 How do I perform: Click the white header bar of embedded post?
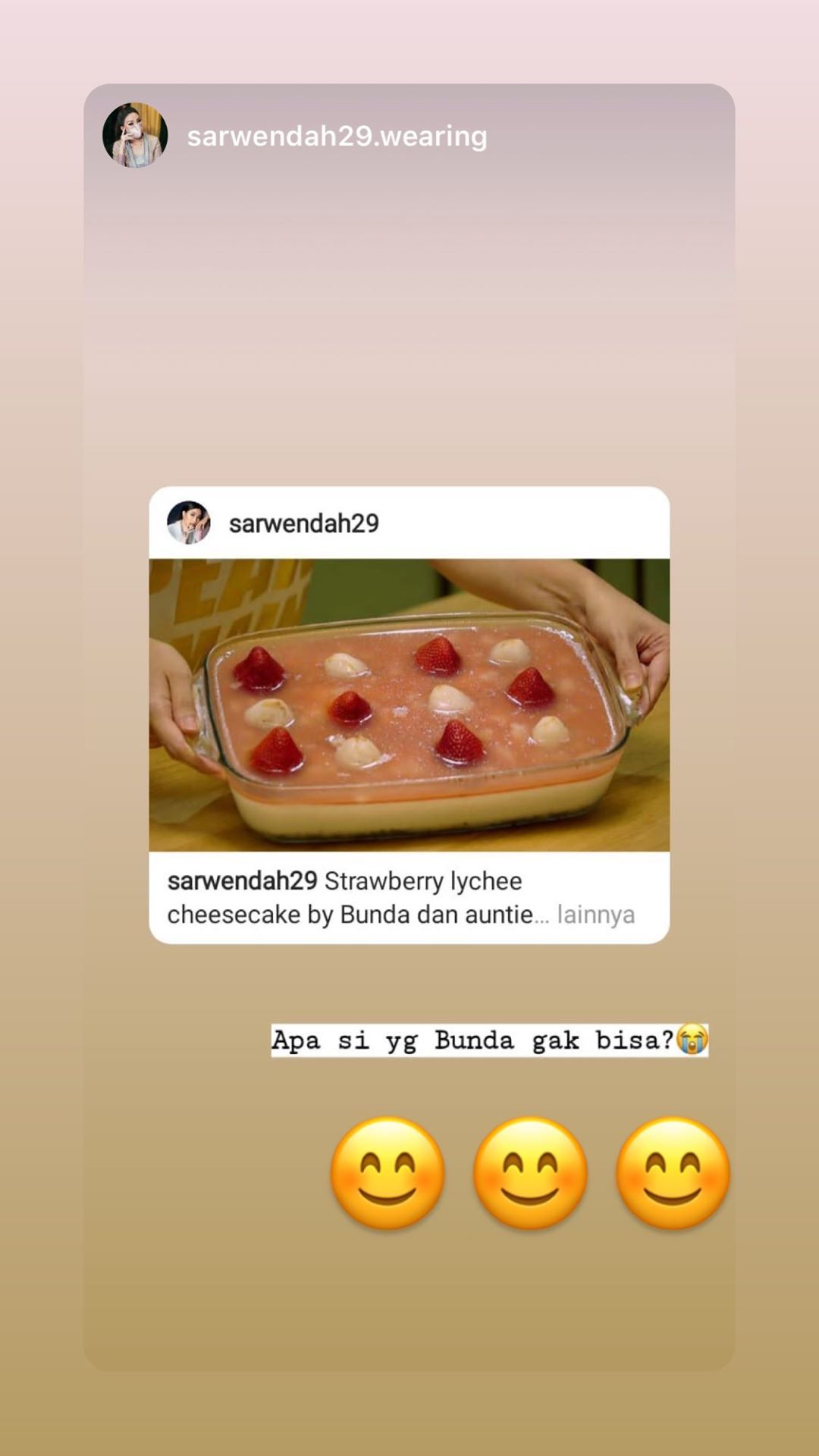[x=409, y=523]
